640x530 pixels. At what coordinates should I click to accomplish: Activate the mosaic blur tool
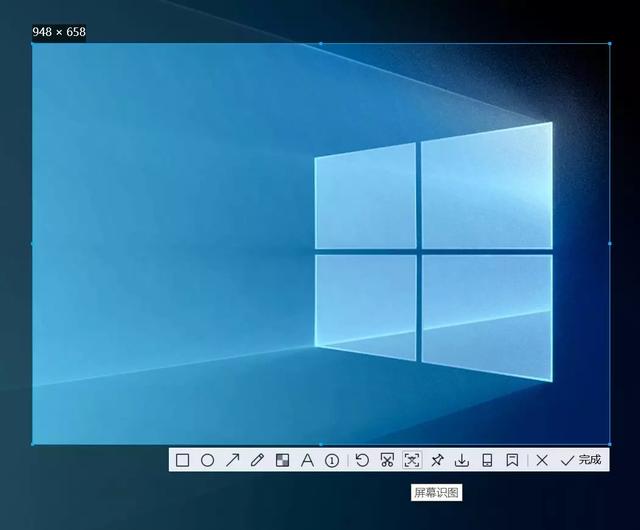(x=282, y=460)
